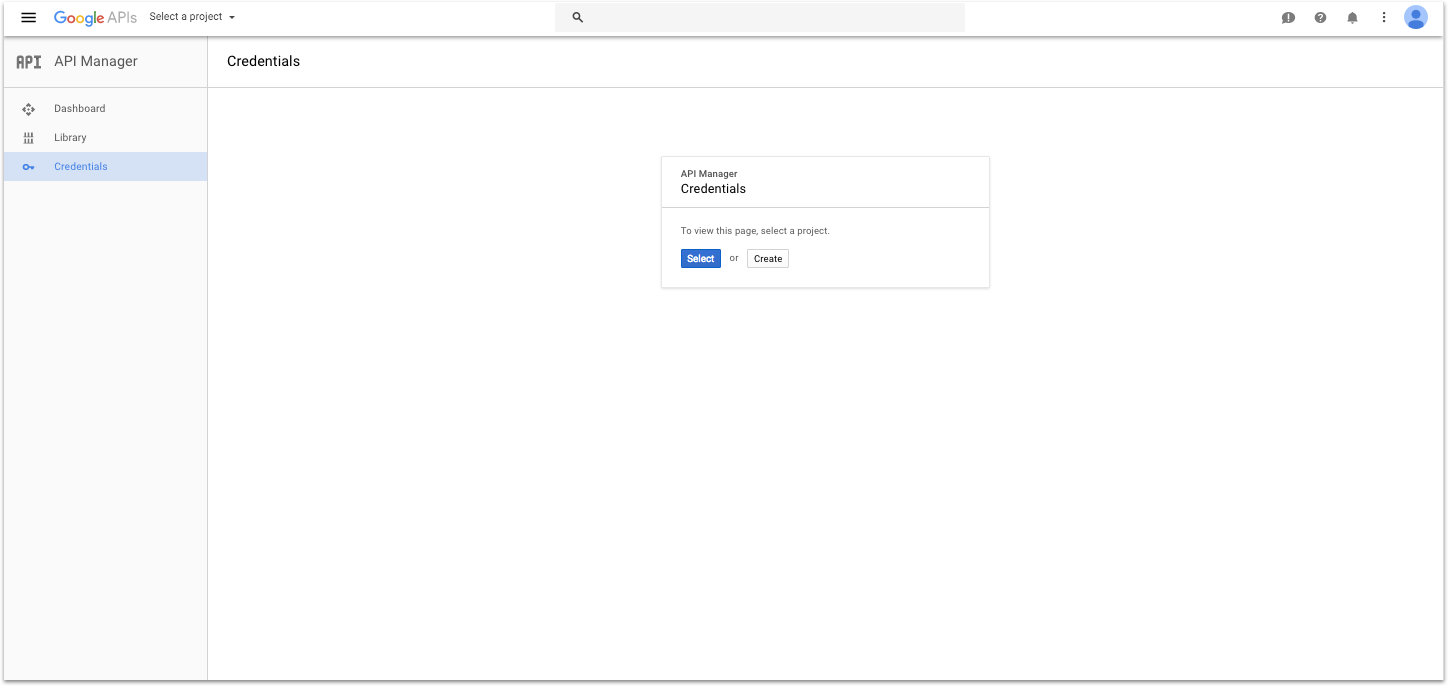Viewport: 1448px width, 686px height.
Task: Click the Library icon in sidebar
Action: [x=28, y=138]
